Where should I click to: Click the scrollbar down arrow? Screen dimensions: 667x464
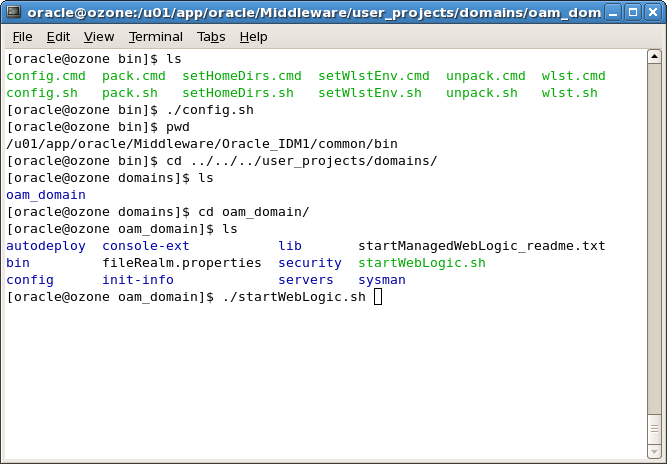tap(654, 451)
